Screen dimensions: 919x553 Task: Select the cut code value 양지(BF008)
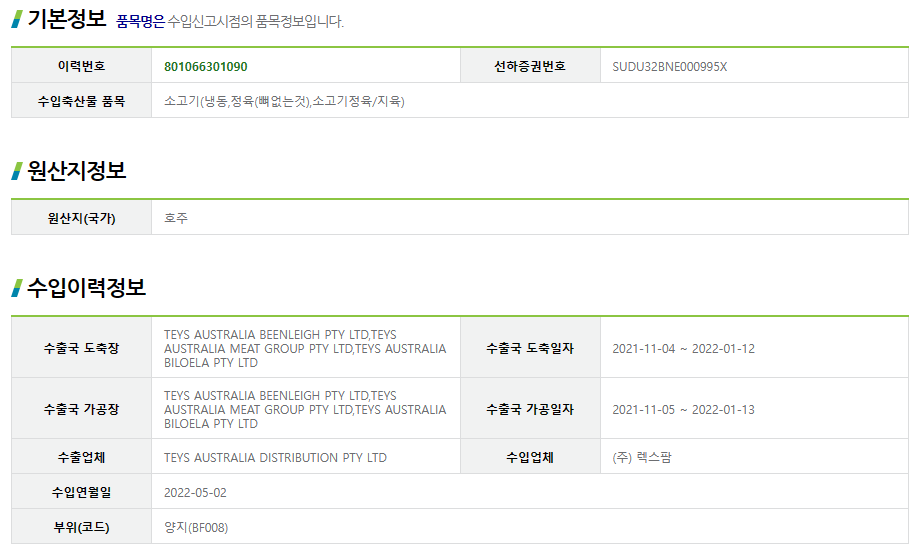[196, 527]
